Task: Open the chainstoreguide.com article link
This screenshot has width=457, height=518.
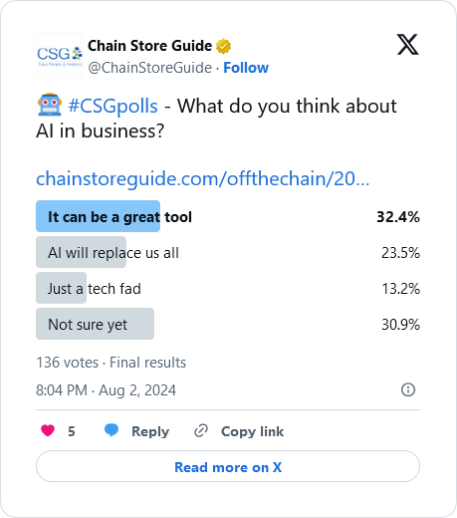Action: 203,179
